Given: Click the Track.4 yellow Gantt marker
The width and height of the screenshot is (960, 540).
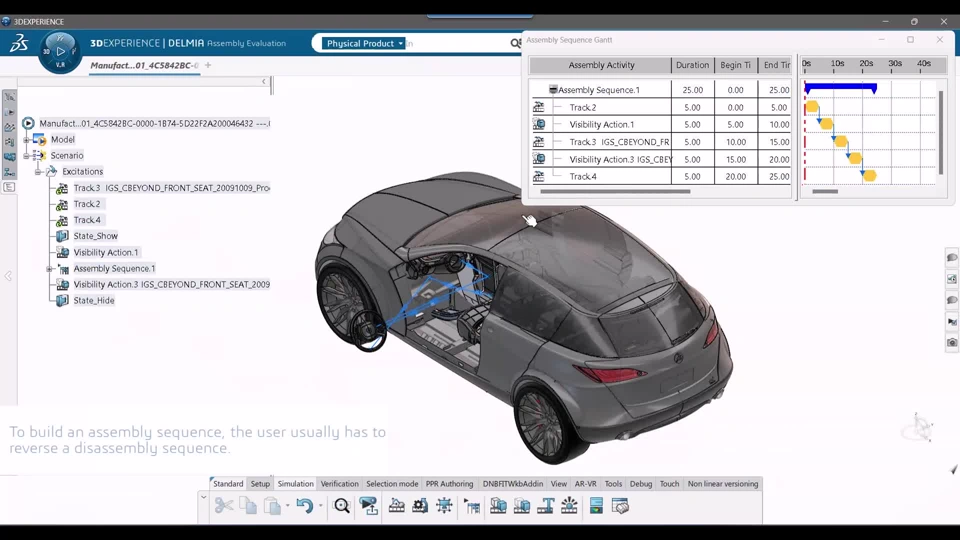Looking at the screenshot, I should (869, 176).
